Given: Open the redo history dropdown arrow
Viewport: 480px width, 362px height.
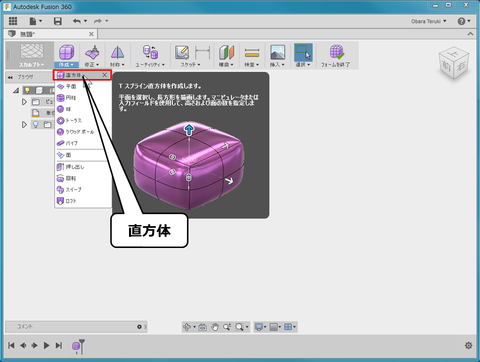Looking at the screenshot, I should pos(107,21).
